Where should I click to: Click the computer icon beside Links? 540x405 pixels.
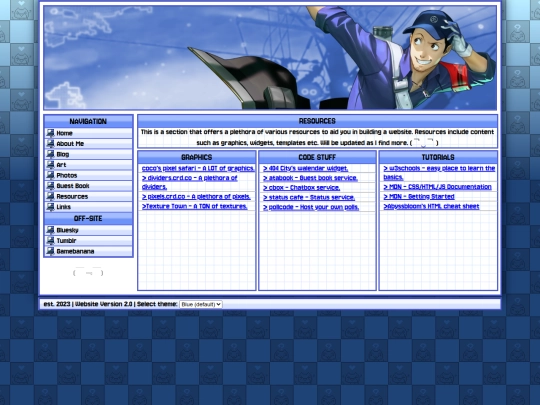(50, 207)
